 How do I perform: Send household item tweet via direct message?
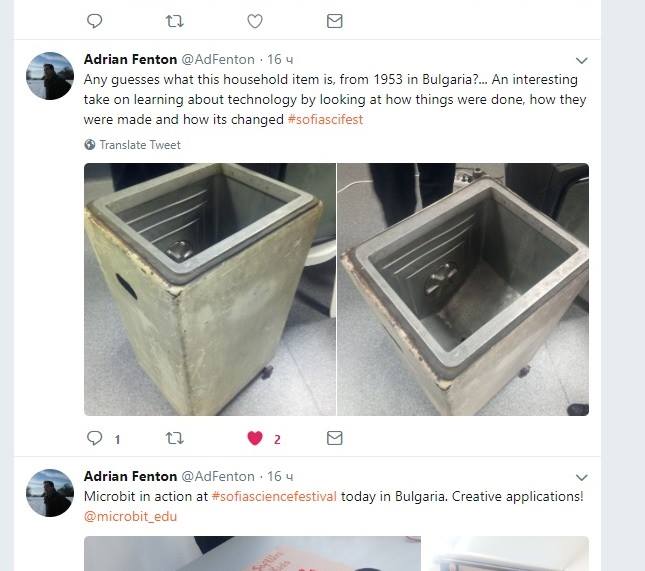[334, 438]
